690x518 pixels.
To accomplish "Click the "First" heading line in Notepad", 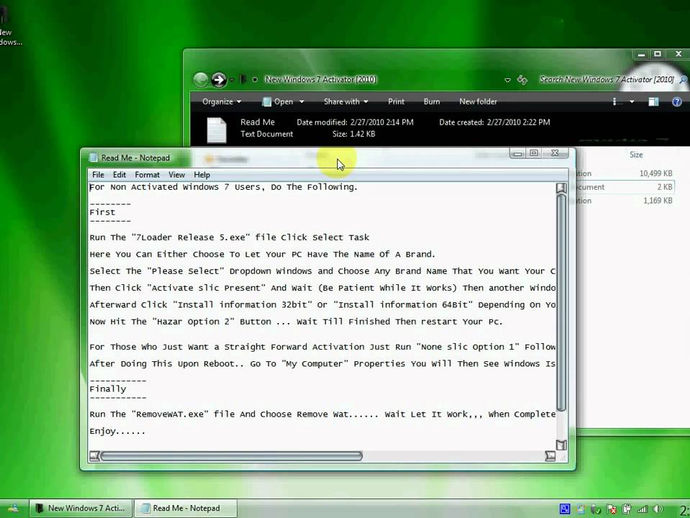I will [x=102, y=212].
